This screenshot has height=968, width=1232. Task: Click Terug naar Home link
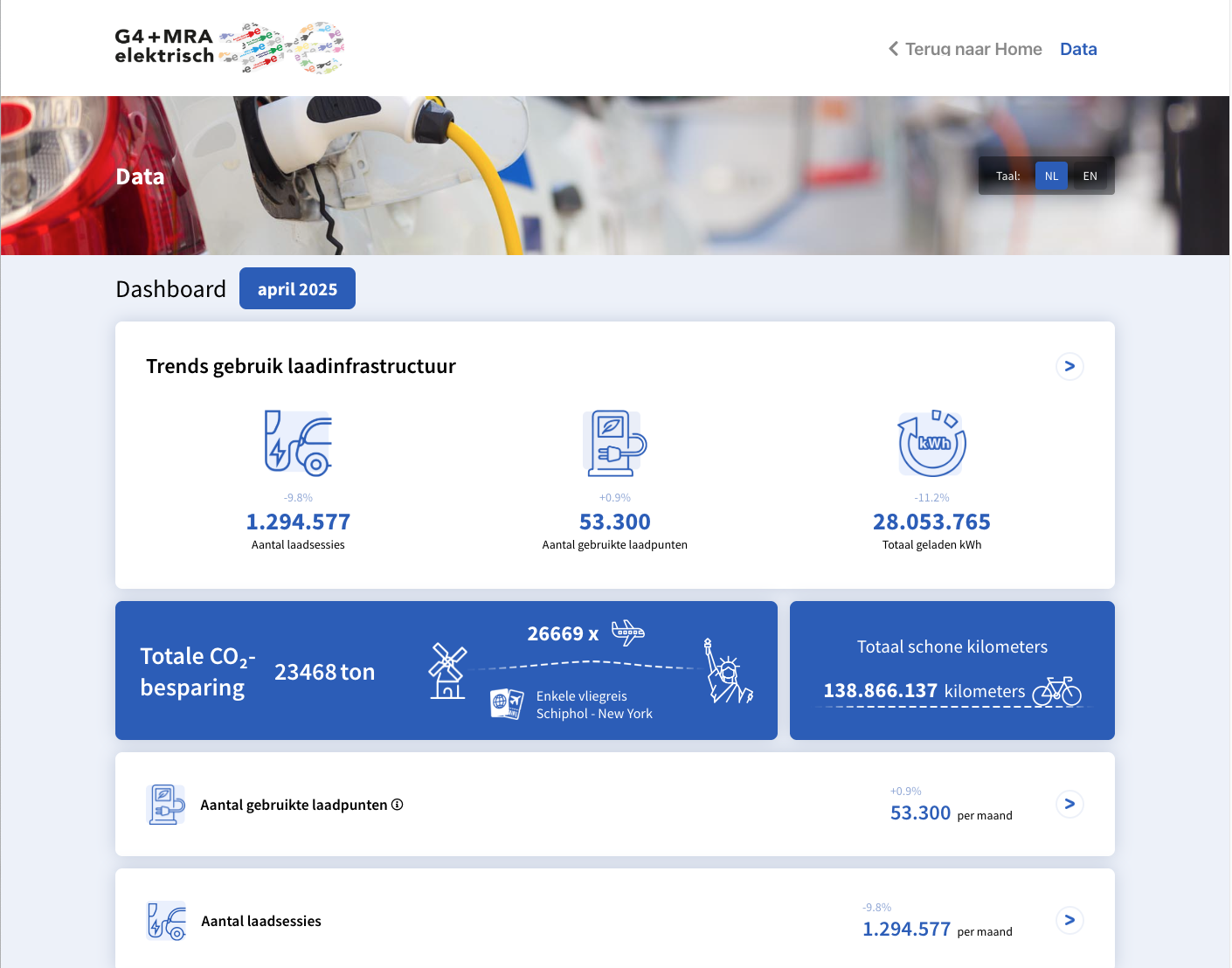tap(966, 49)
